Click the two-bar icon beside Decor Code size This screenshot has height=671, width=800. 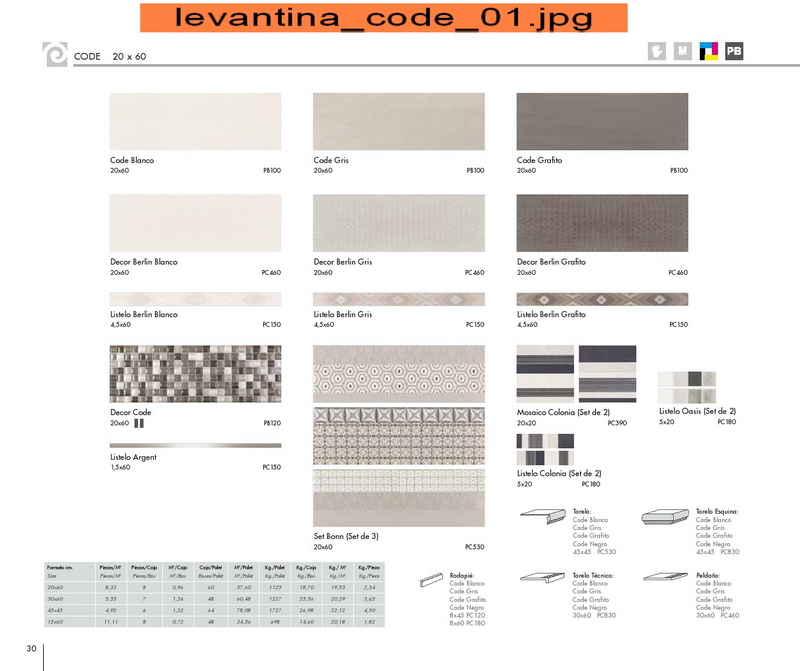[139, 423]
